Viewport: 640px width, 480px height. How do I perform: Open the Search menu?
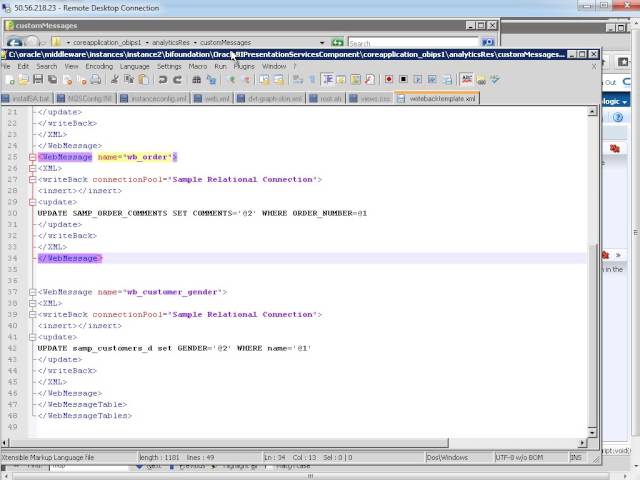tap(47, 66)
